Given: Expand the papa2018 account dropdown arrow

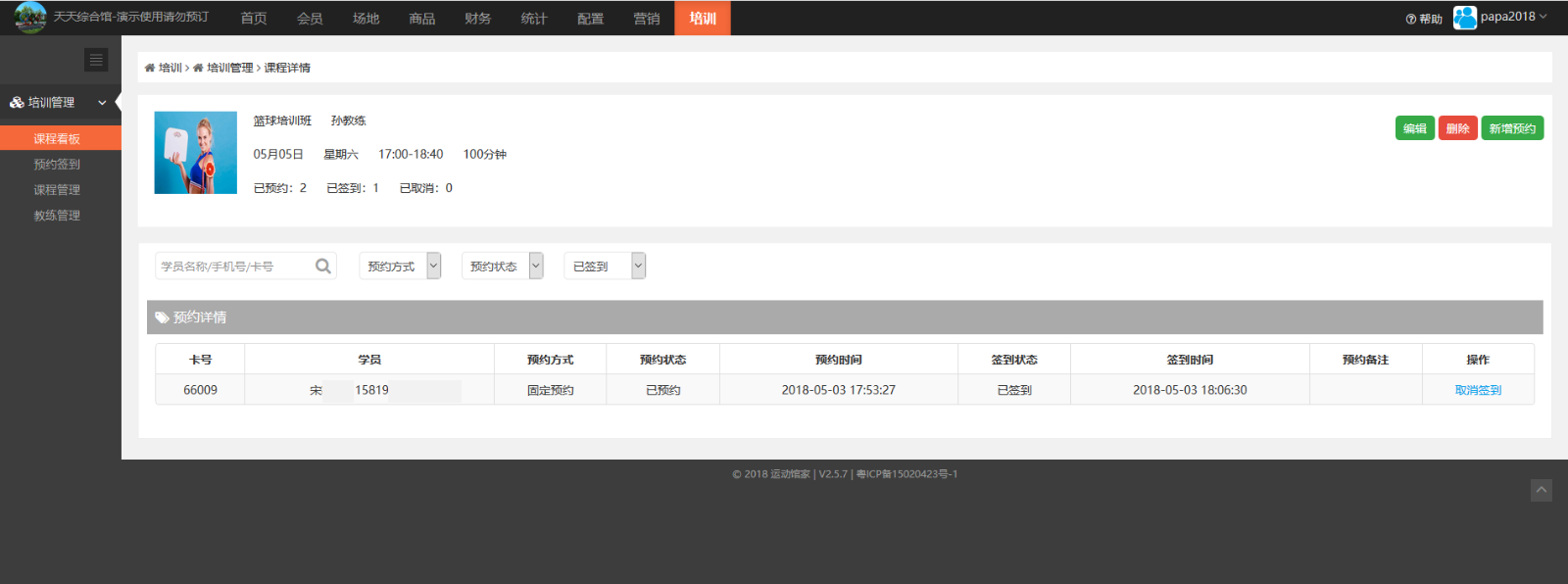Looking at the screenshot, I should pyautogui.click(x=1543, y=17).
